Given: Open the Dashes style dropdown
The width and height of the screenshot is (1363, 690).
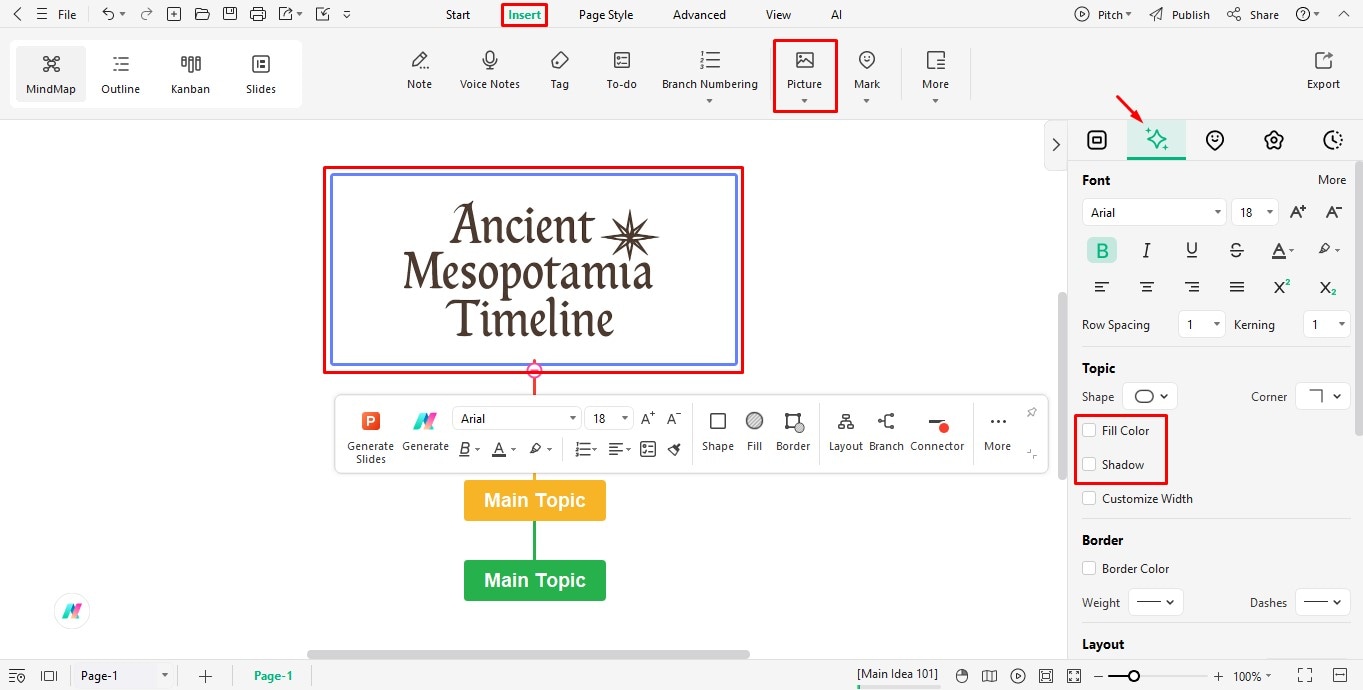Looking at the screenshot, I should click(1323, 603).
